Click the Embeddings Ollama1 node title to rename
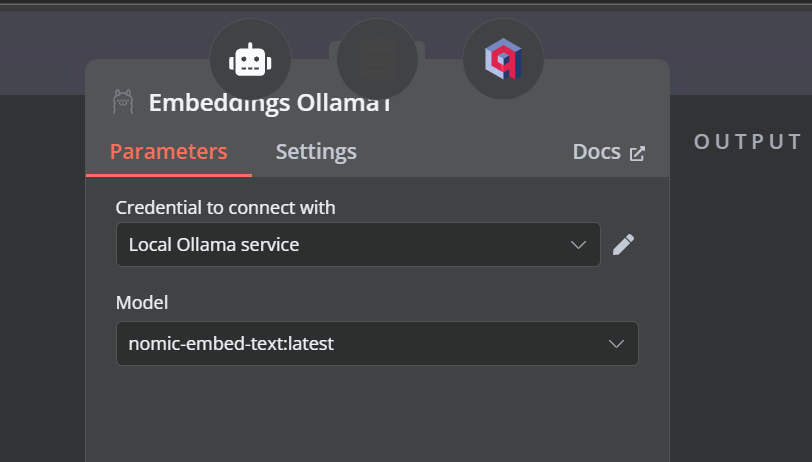Screen dimensions: 812x462 click(269, 103)
